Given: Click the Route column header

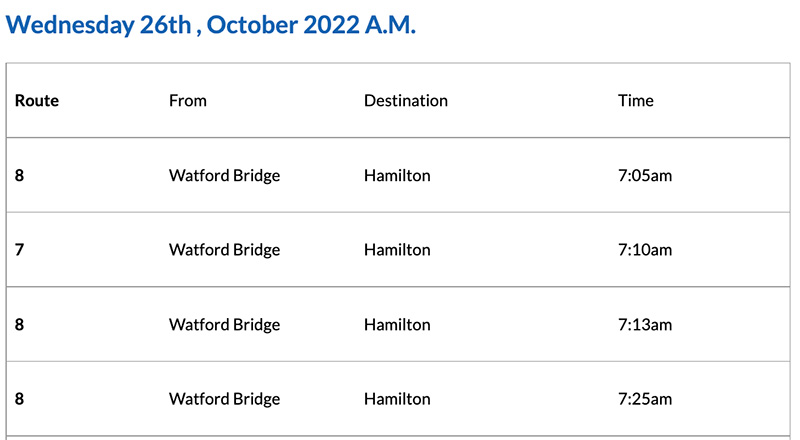Looking at the screenshot, I should click(x=37, y=100).
